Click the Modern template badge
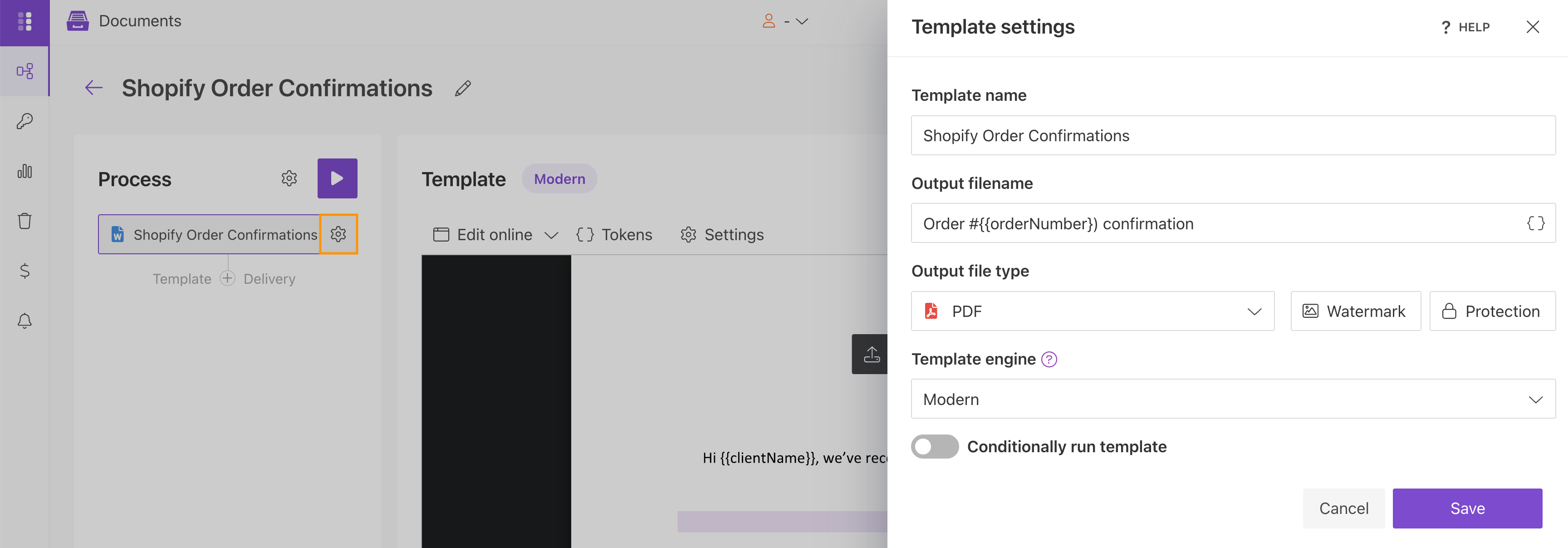Viewport: 1568px width, 548px height. (x=559, y=178)
